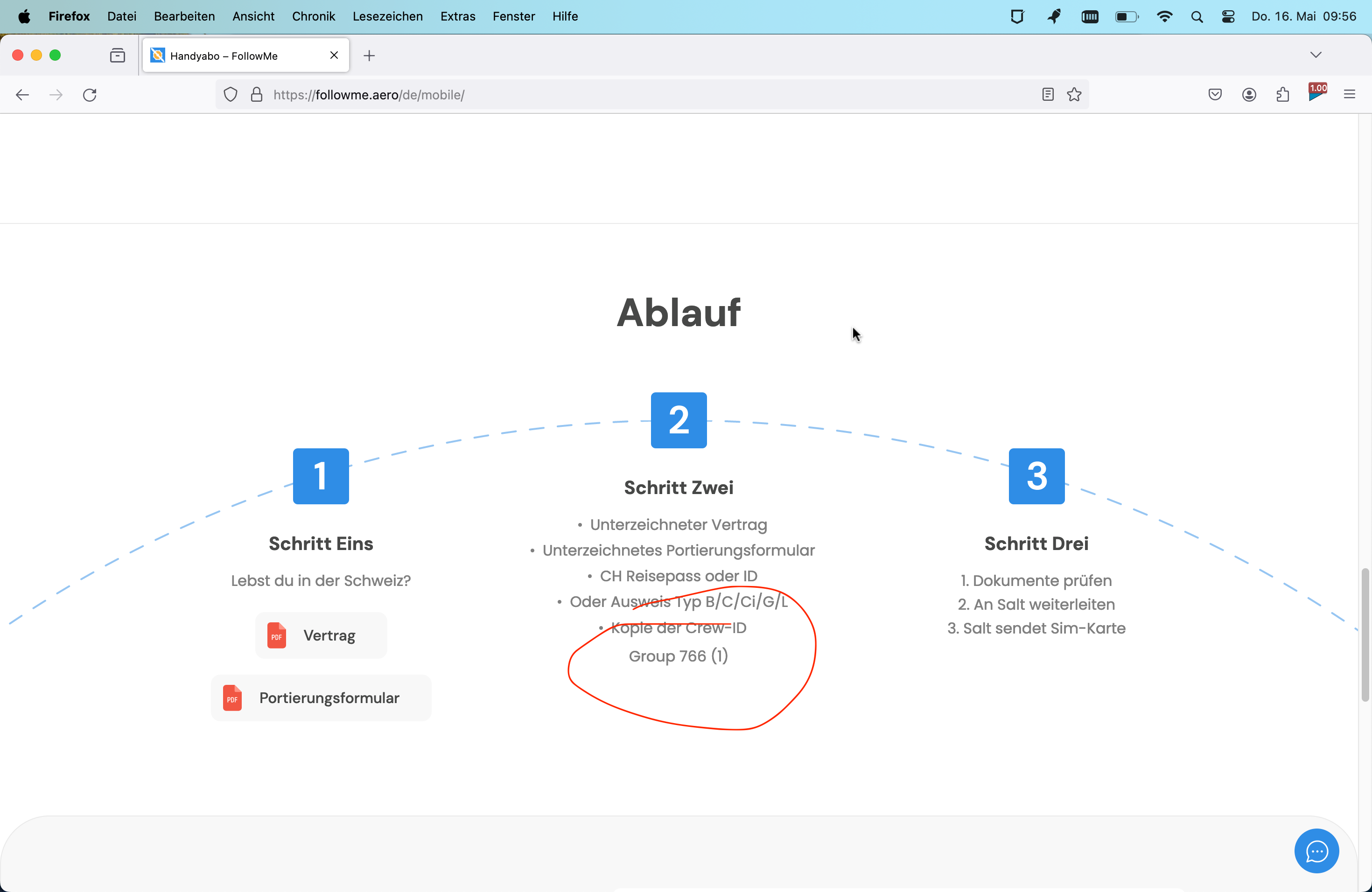
Task: Click 'CH Reisepass oder ID' bullet
Action: coord(679,576)
